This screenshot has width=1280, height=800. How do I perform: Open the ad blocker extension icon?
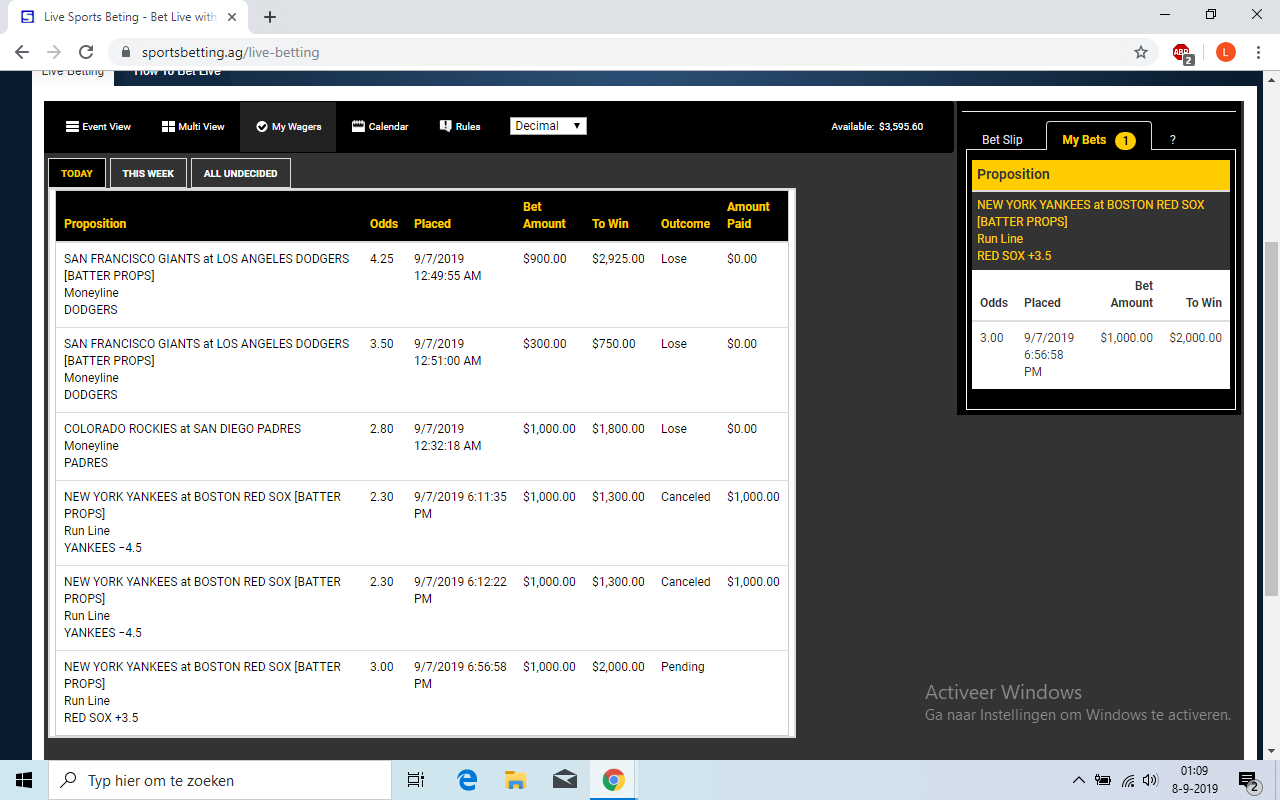(1182, 53)
